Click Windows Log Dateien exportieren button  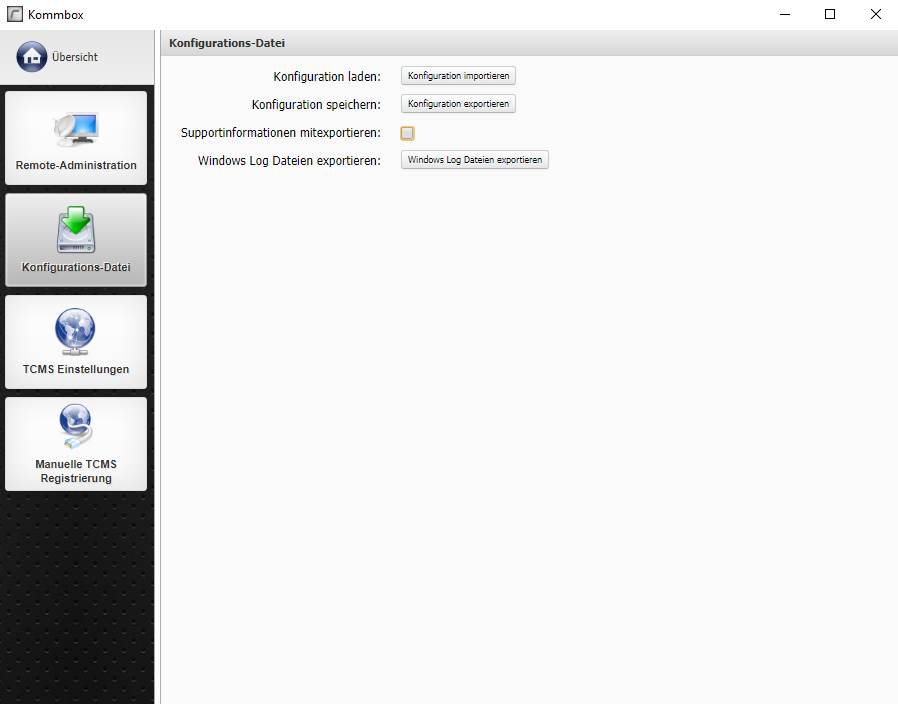coord(475,160)
